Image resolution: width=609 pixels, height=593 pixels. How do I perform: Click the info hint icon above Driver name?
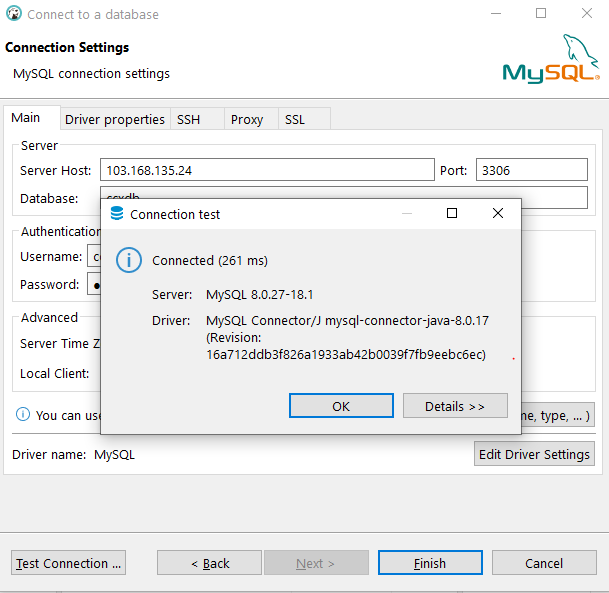click(22, 414)
